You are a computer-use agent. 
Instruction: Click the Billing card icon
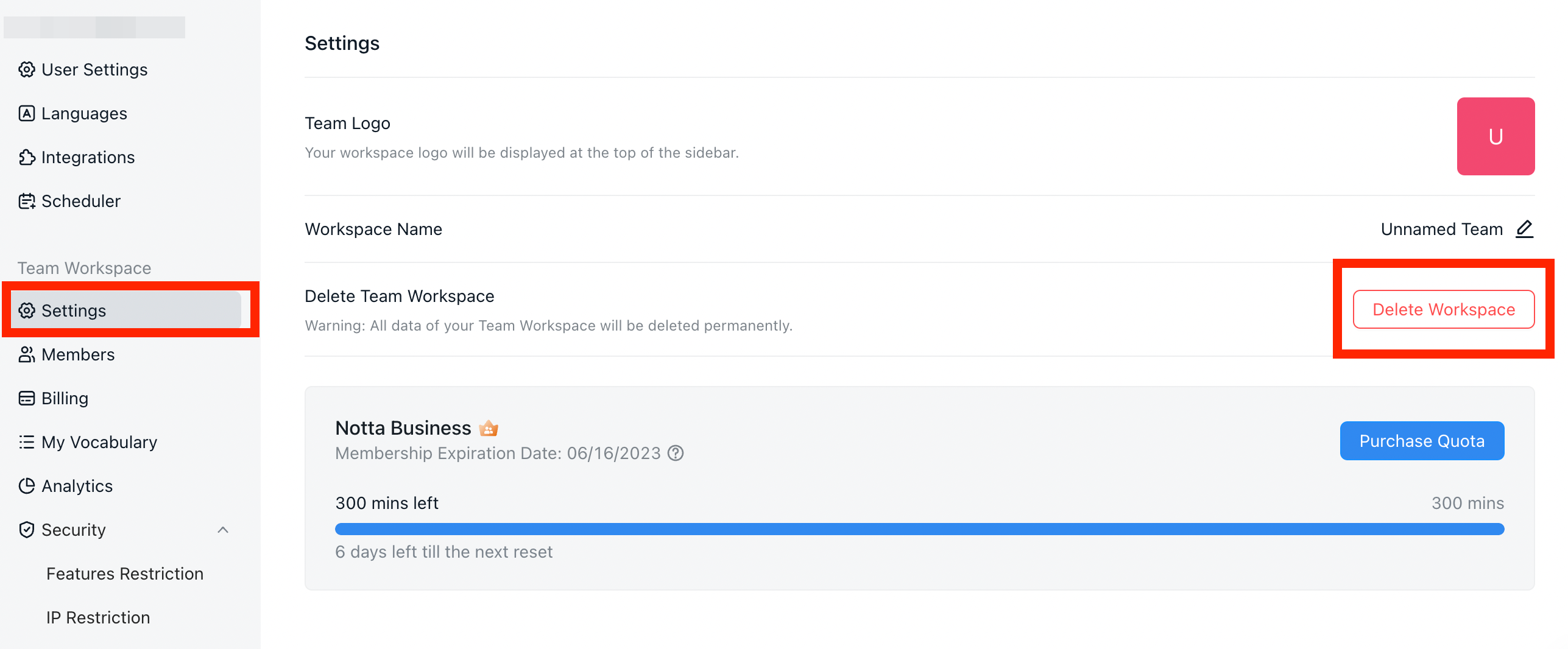coord(26,398)
